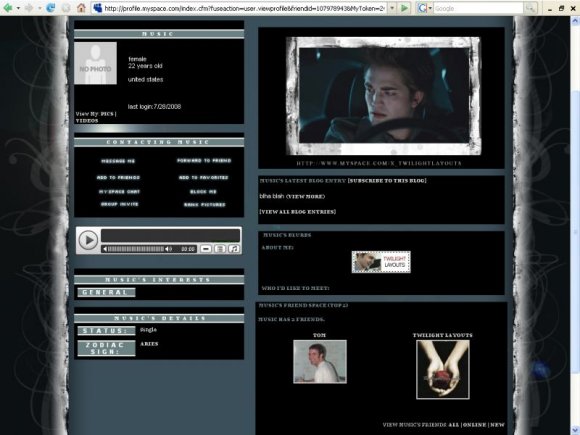Click Add to Friends link
This screenshot has width=580, height=435.
tap(118, 178)
